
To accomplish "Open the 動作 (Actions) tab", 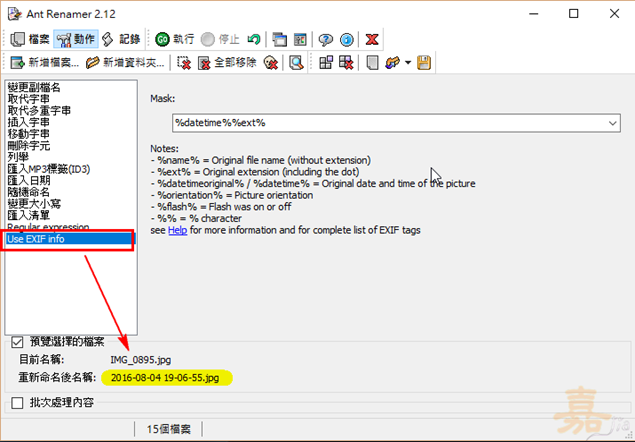I will 76,39.
